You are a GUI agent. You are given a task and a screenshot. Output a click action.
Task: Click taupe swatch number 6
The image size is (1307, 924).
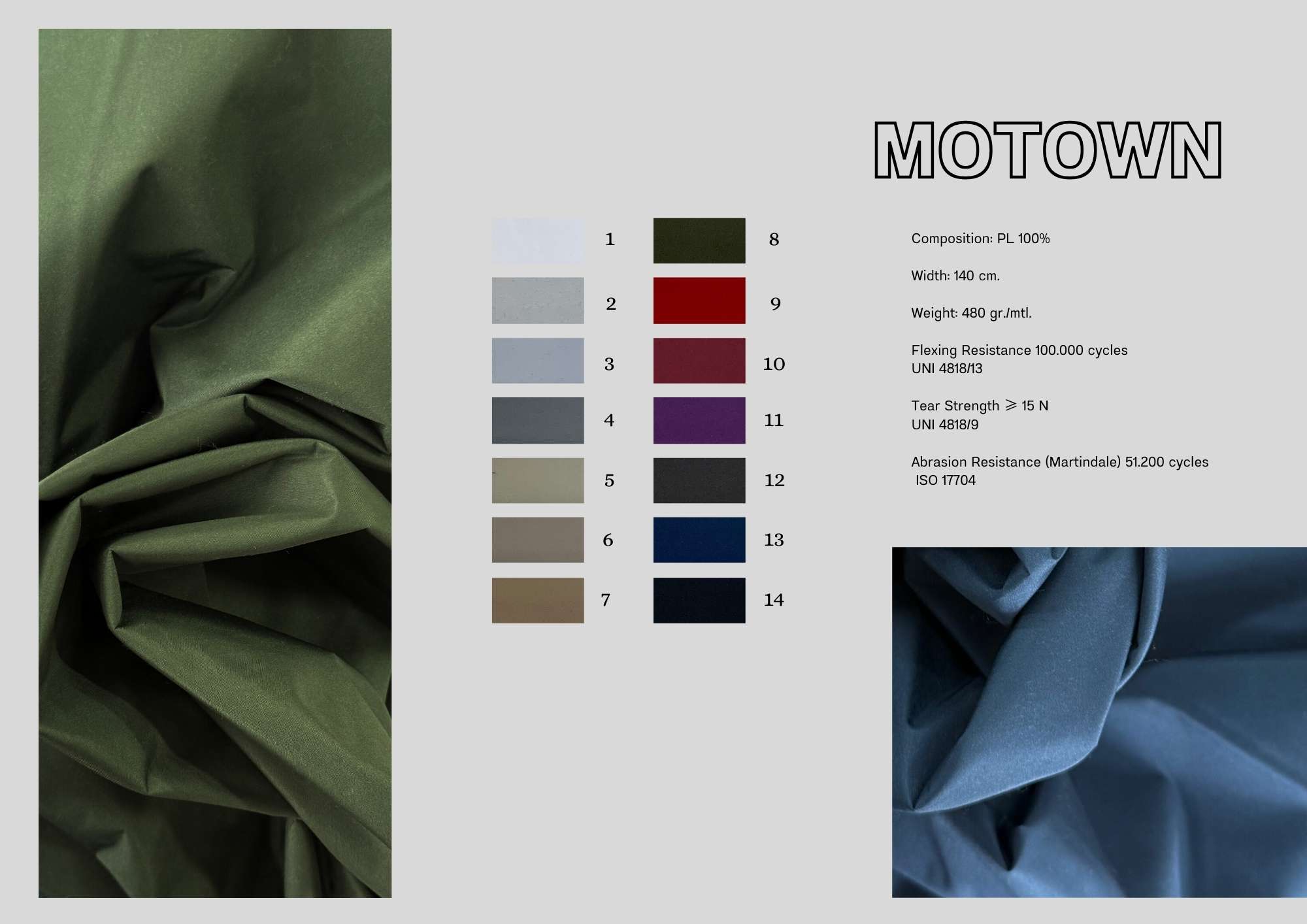click(x=537, y=540)
